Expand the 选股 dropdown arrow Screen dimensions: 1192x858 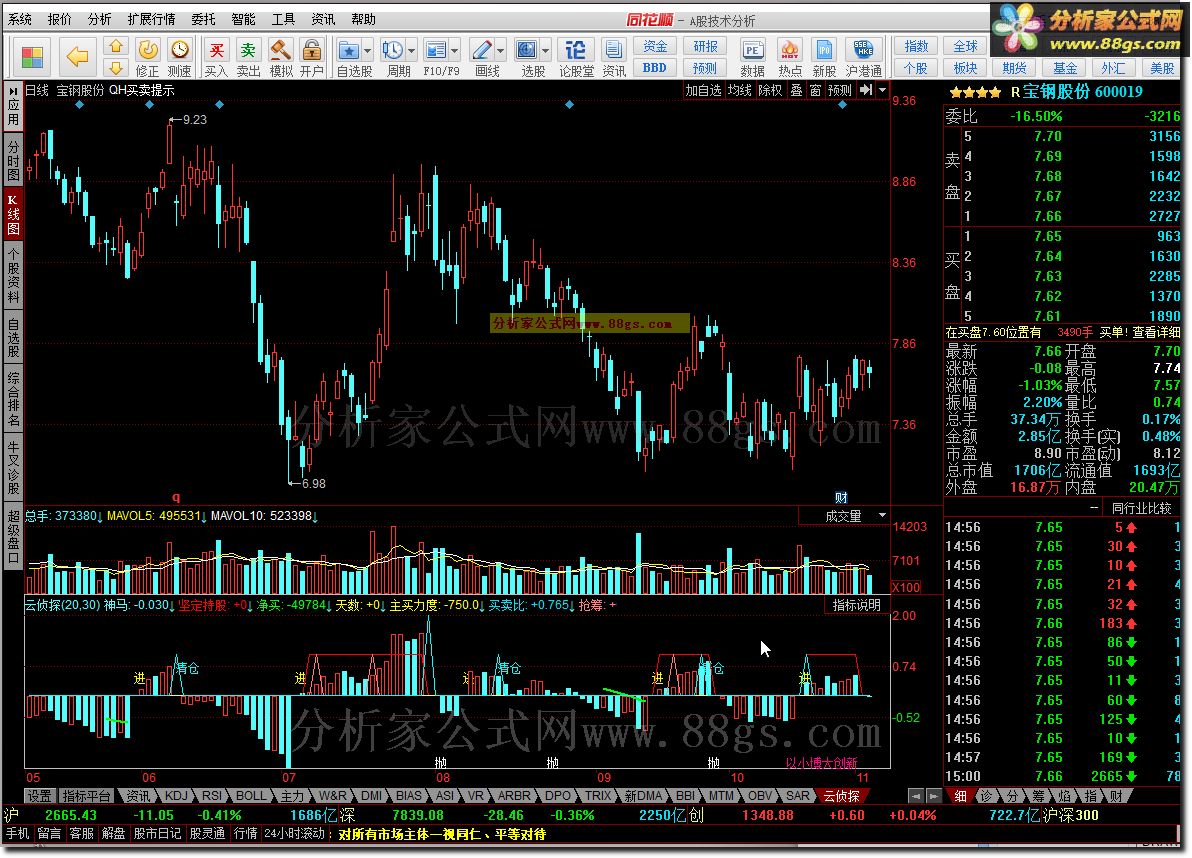click(x=546, y=51)
